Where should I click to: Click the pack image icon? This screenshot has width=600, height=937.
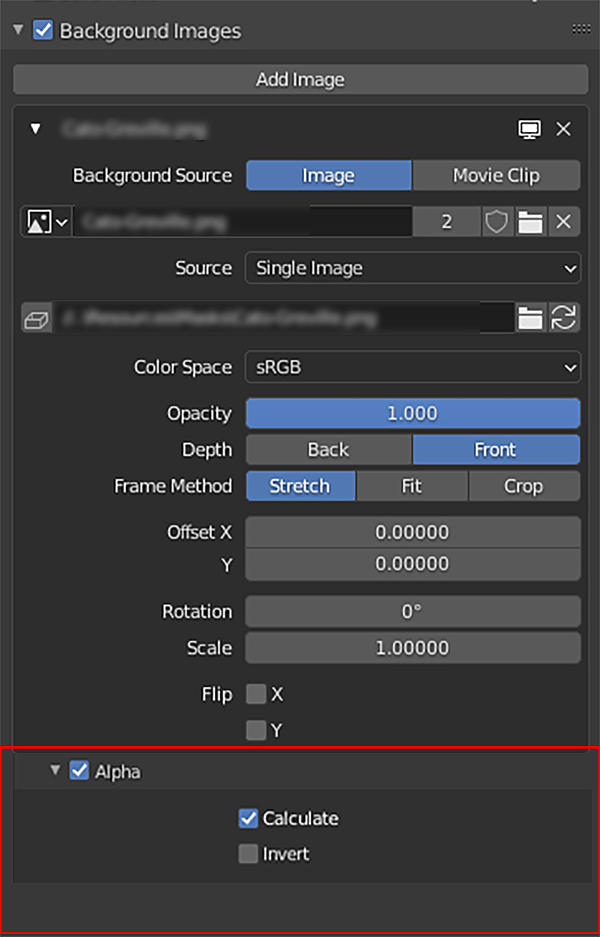[36, 318]
